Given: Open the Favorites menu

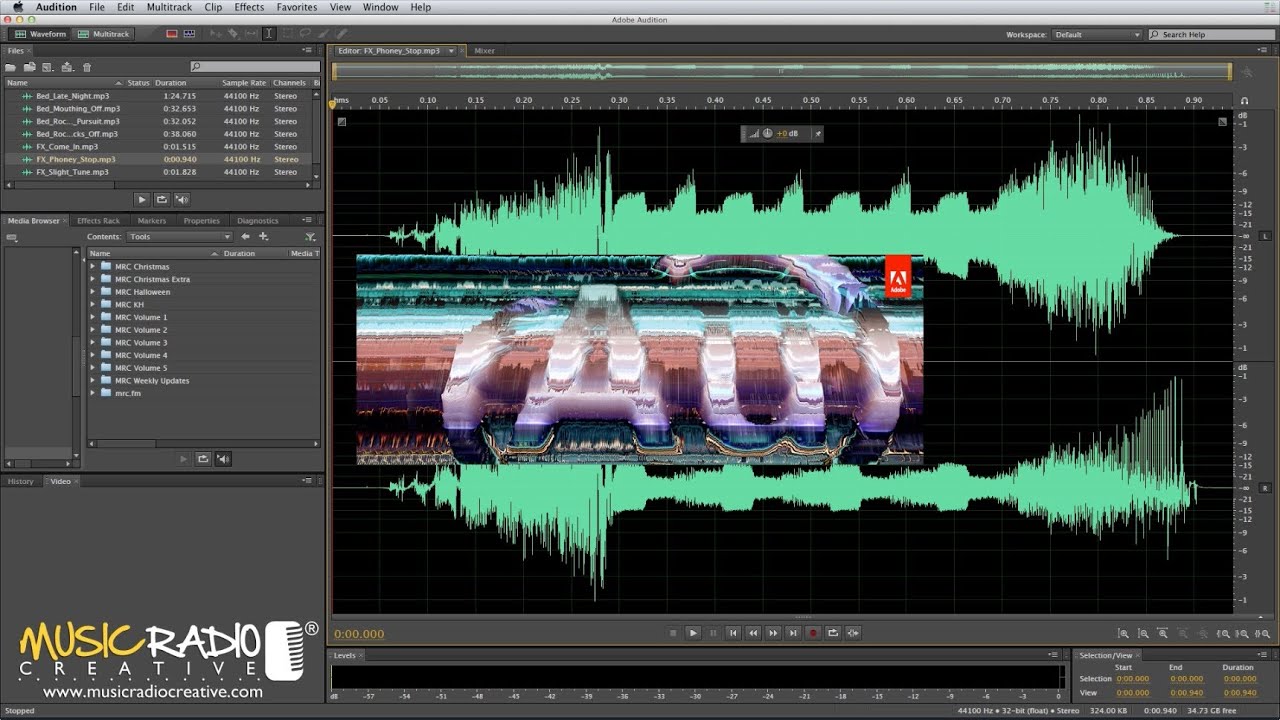Looking at the screenshot, I should point(297,7).
